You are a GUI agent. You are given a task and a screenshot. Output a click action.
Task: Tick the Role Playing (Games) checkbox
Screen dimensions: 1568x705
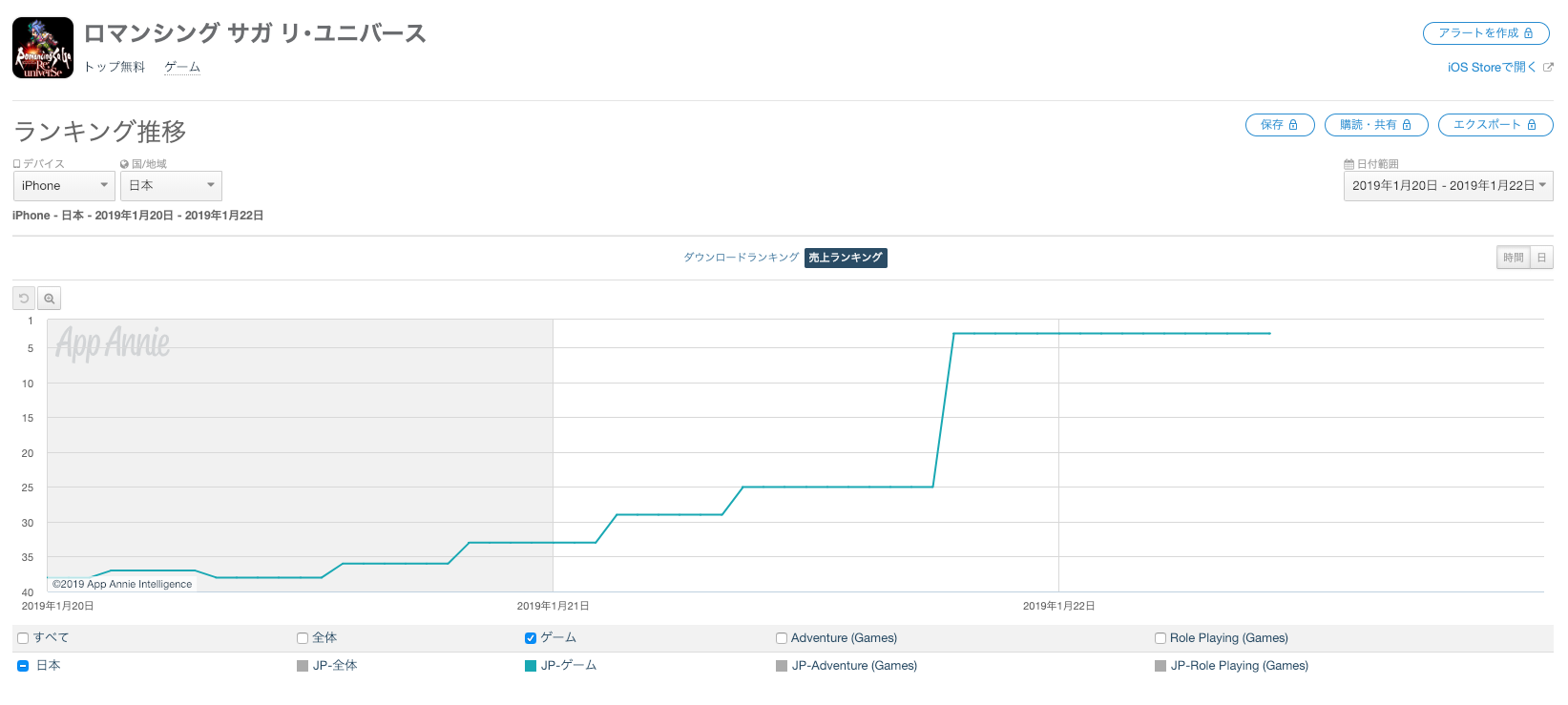pos(1160,638)
